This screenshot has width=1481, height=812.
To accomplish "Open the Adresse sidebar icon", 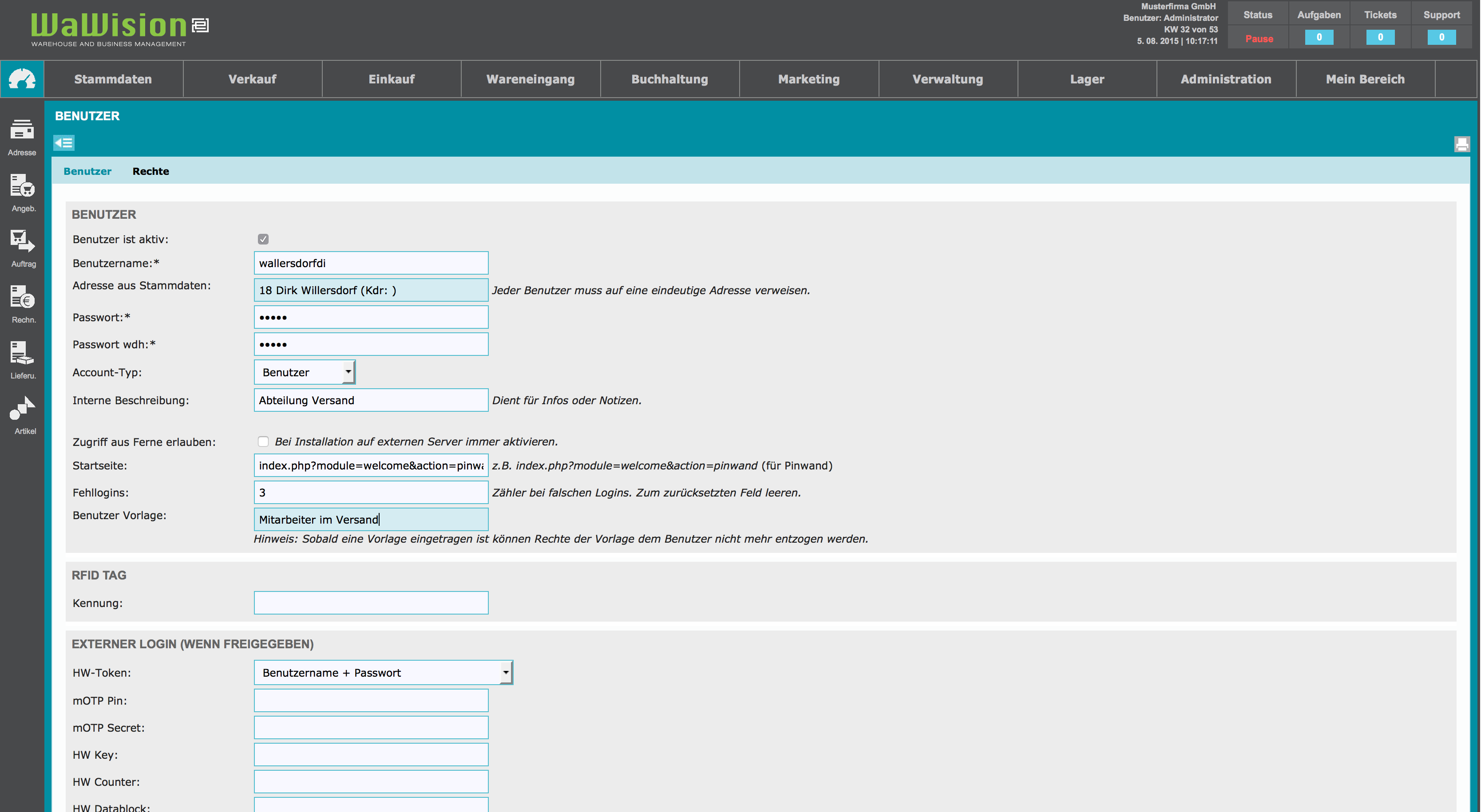I will tap(22, 130).
